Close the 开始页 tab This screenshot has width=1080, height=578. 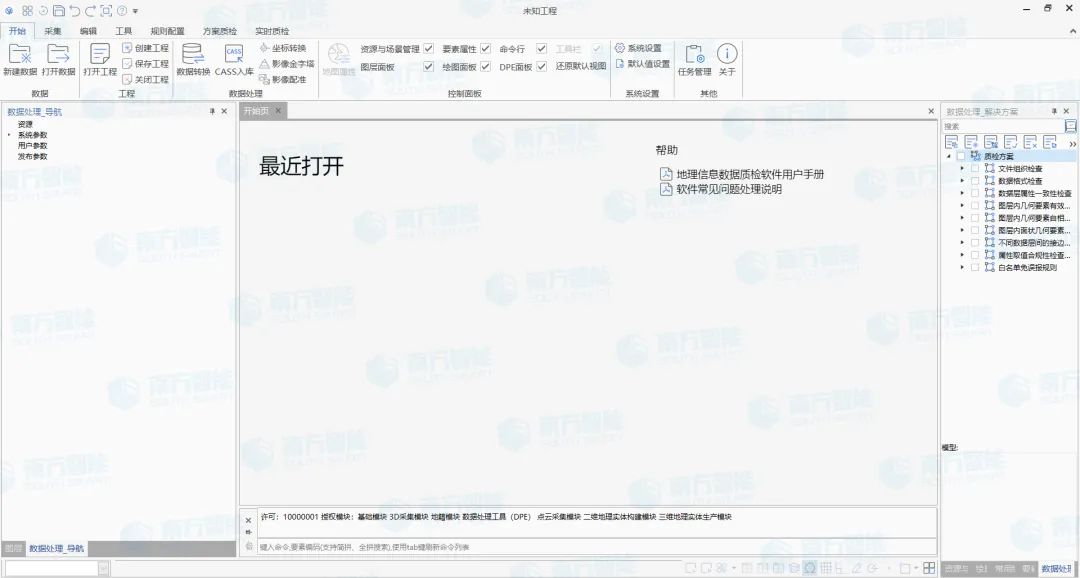[x=278, y=110]
